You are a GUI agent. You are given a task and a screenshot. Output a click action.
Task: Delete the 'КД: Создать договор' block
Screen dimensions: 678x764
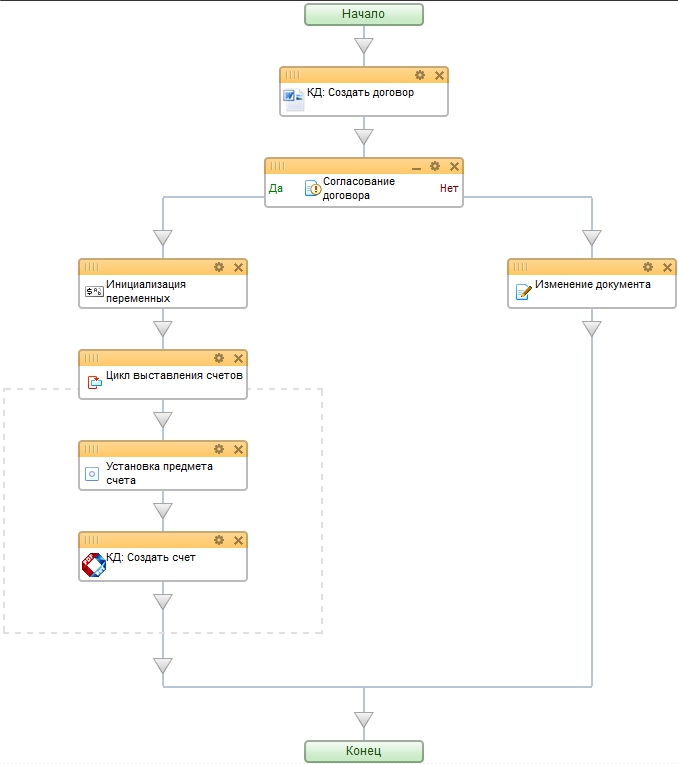[439, 75]
